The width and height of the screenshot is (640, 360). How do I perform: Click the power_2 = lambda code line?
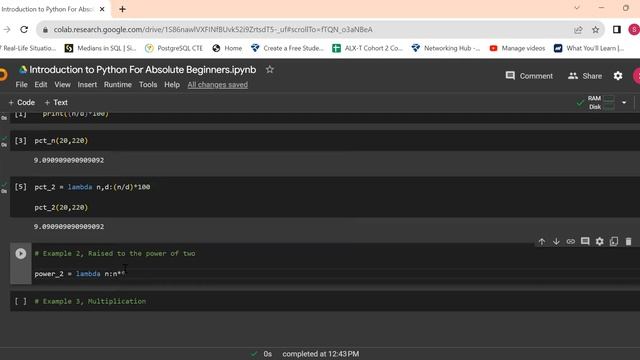click(x=80, y=273)
